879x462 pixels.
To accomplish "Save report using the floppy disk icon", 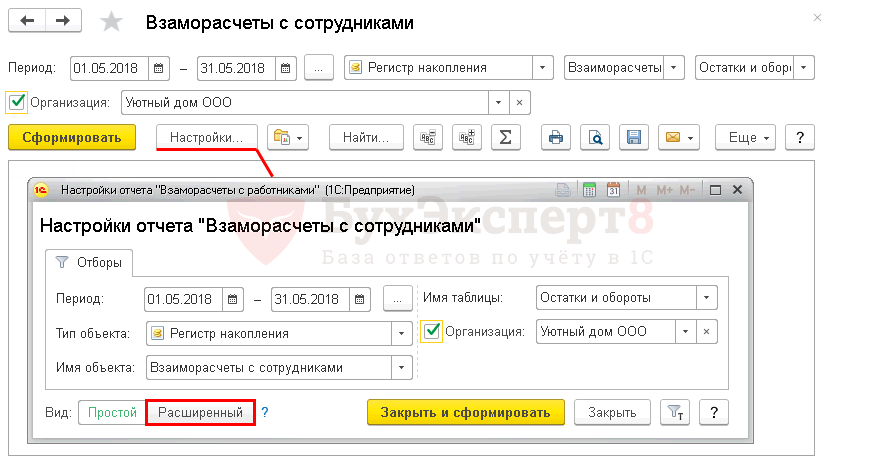I will coord(633,137).
